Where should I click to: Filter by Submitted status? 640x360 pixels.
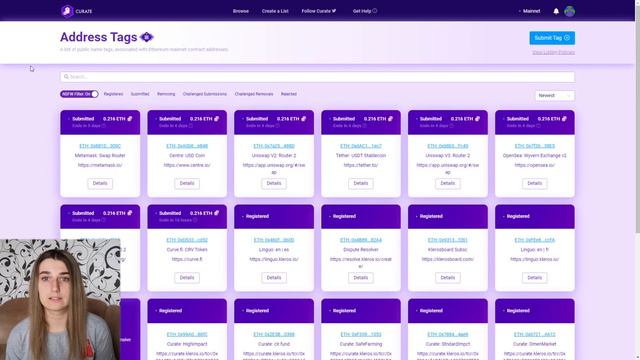pos(140,94)
